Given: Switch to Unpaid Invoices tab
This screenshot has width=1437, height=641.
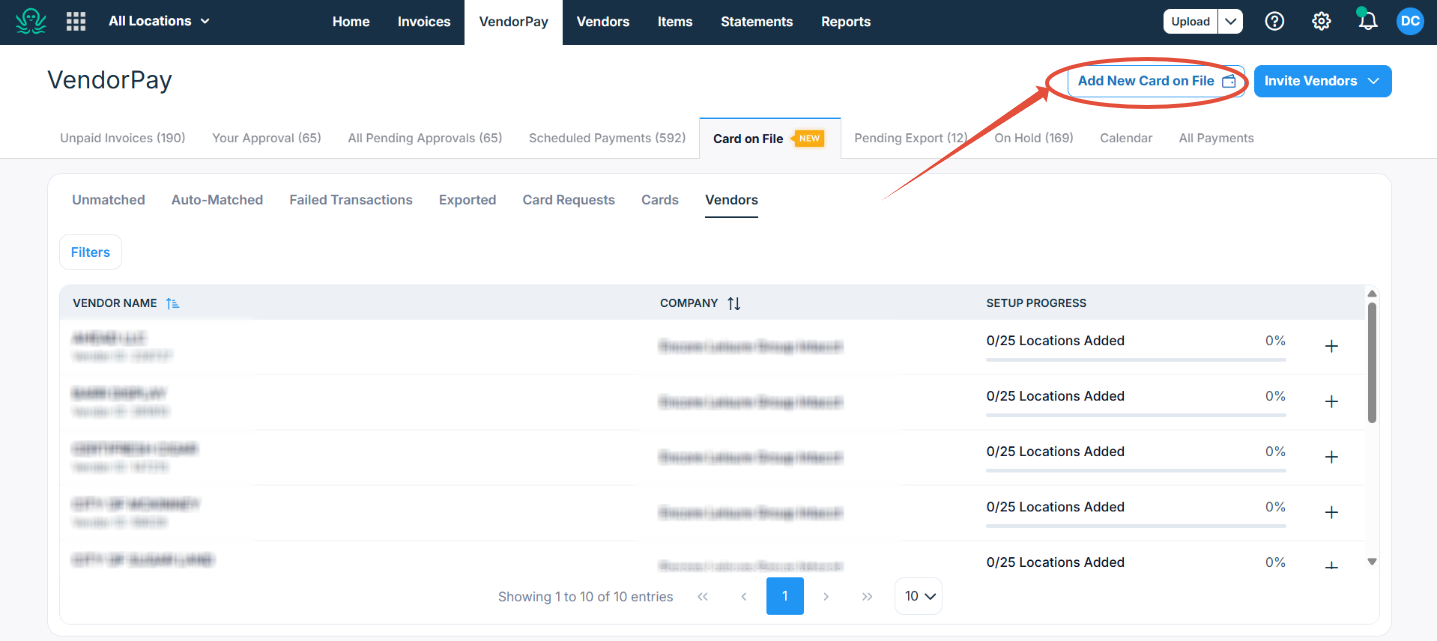Looking at the screenshot, I should (123, 138).
